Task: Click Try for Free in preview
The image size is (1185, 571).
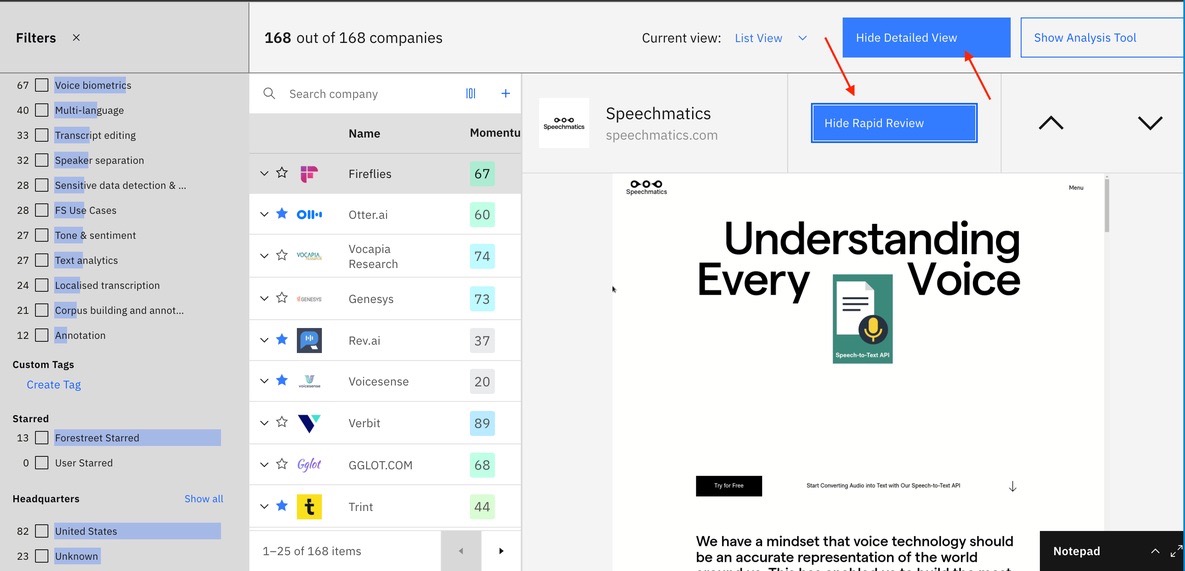Action: 729,486
